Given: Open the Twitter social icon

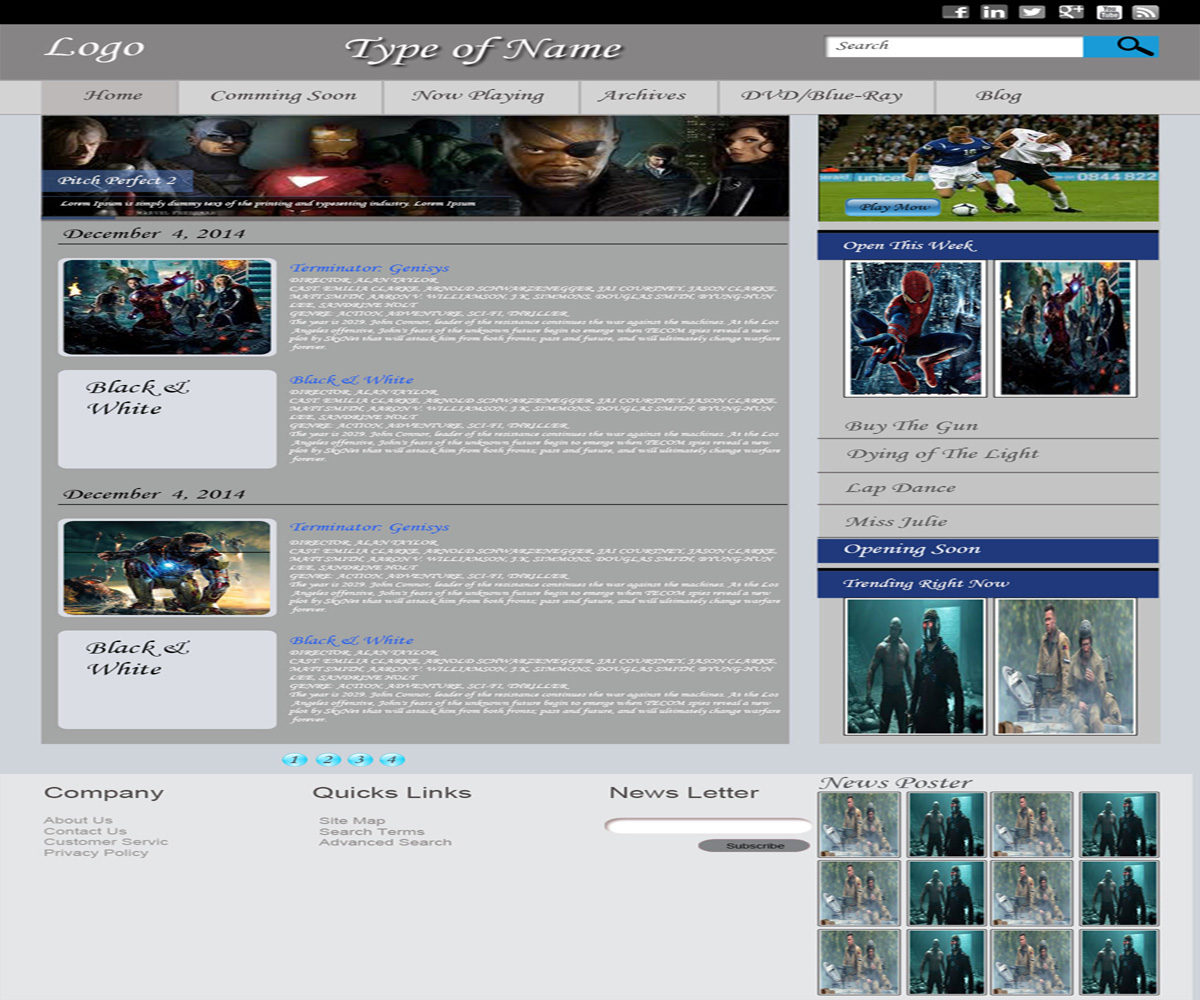Looking at the screenshot, I should point(1032,11).
